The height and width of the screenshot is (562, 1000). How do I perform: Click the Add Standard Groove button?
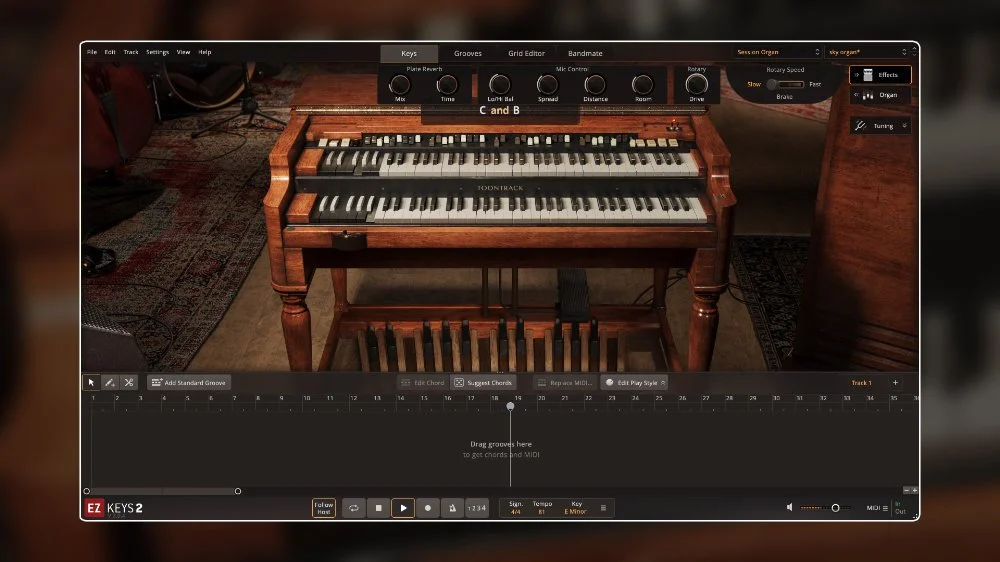pyautogui.click(x=189, y=382)
